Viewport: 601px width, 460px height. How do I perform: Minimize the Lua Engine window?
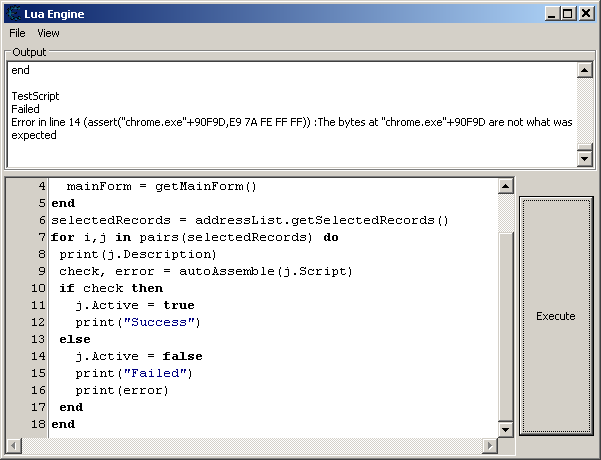(551, 13)
